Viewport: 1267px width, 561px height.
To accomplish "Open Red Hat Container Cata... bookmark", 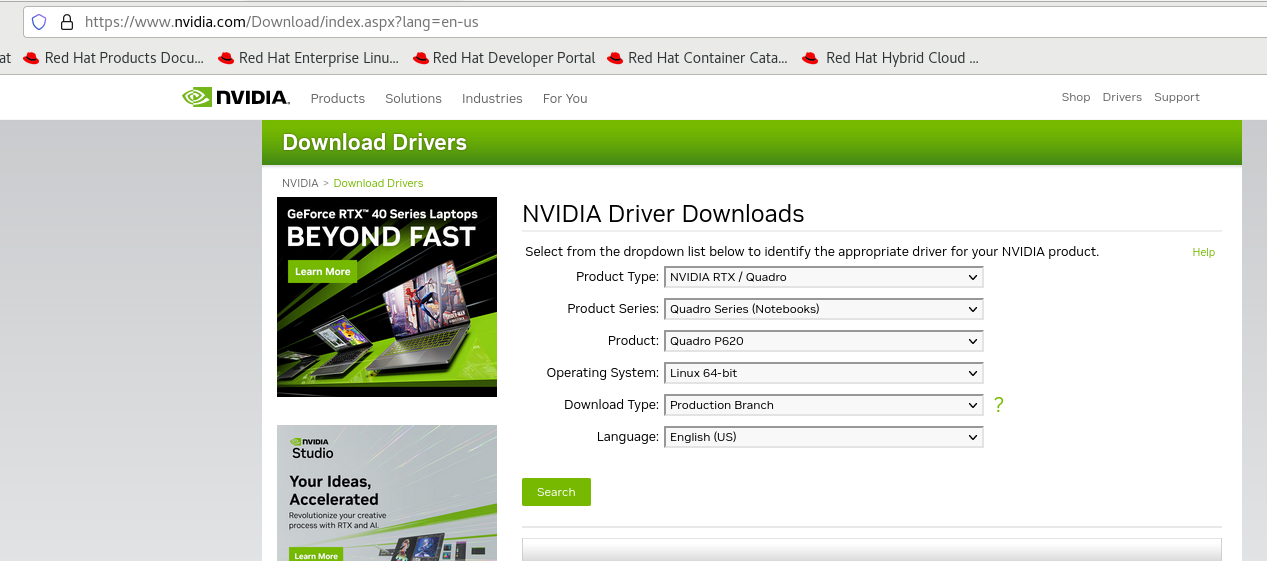I will [697, 58].
